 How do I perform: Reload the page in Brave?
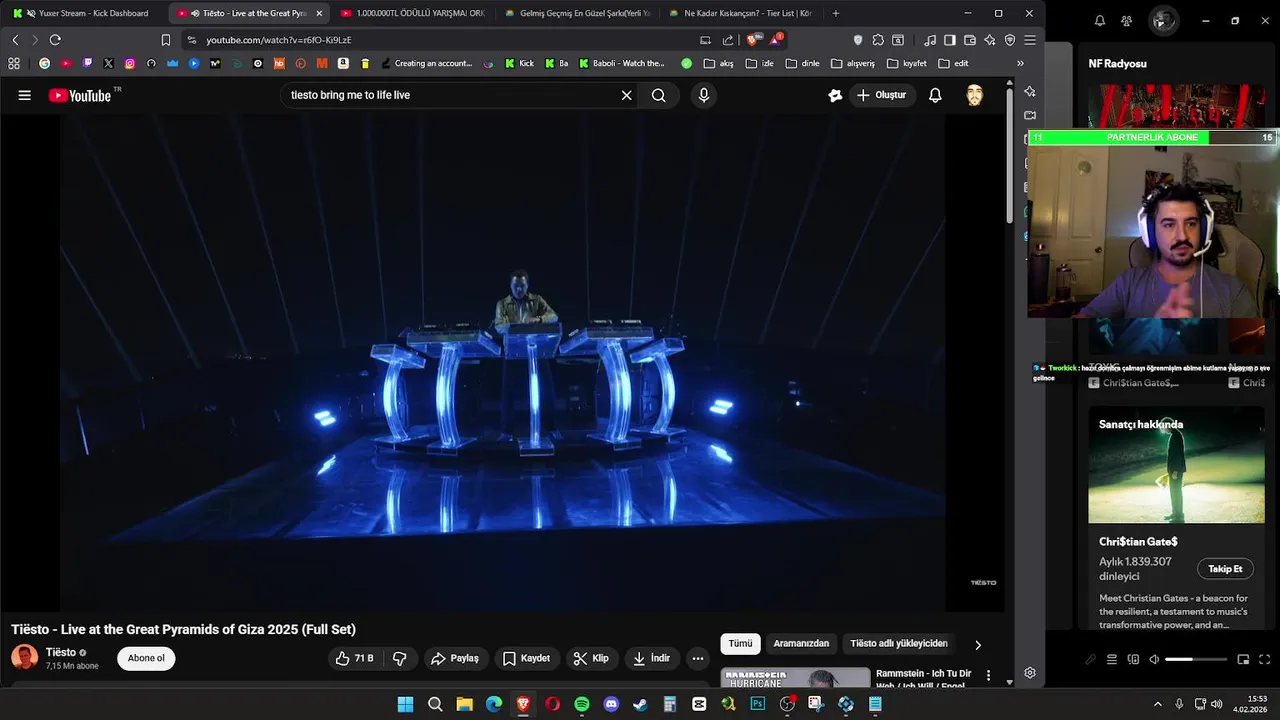click(x=55, y=40)
